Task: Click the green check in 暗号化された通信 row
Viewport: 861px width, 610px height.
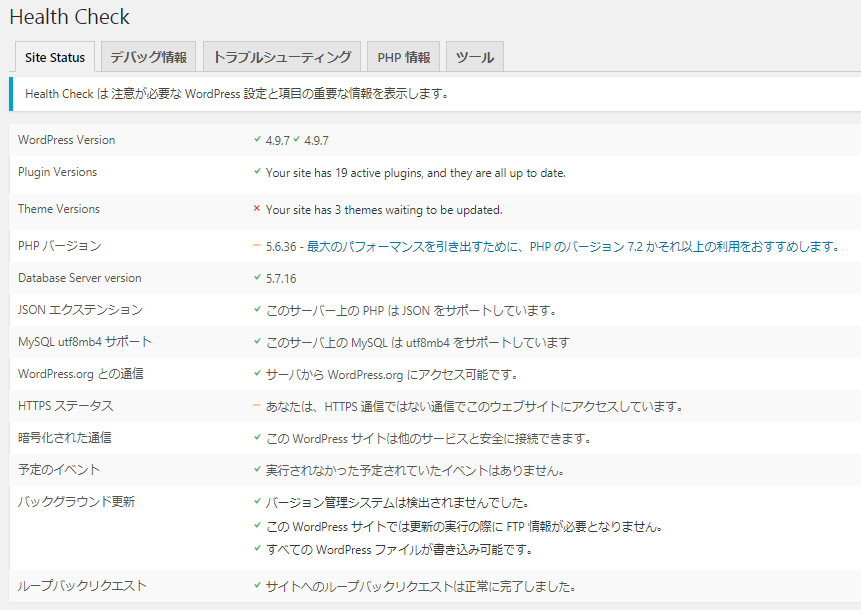Action: [x=257, y=437]
